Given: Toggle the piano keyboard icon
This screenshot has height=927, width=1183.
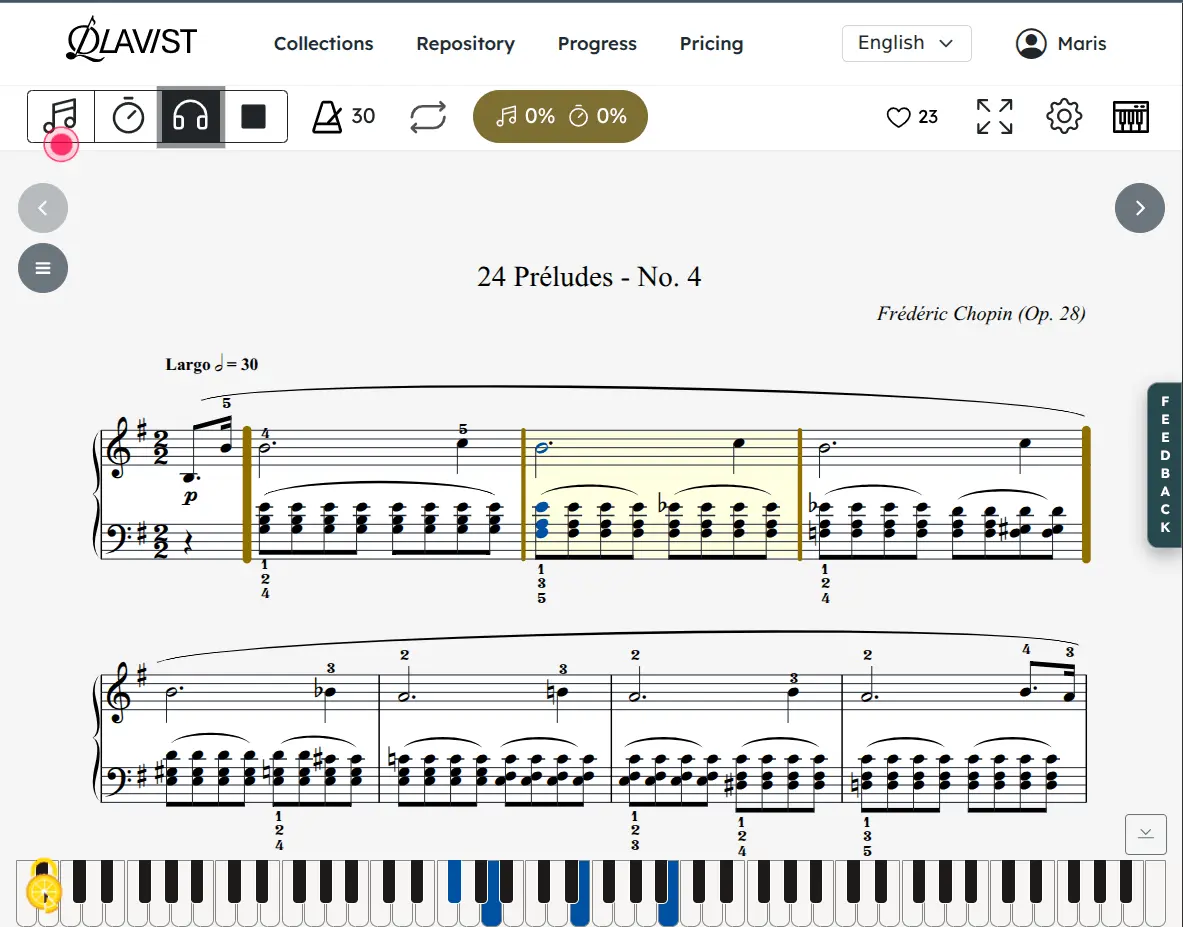Looking at the screenshot, I should click(1131, 117).
